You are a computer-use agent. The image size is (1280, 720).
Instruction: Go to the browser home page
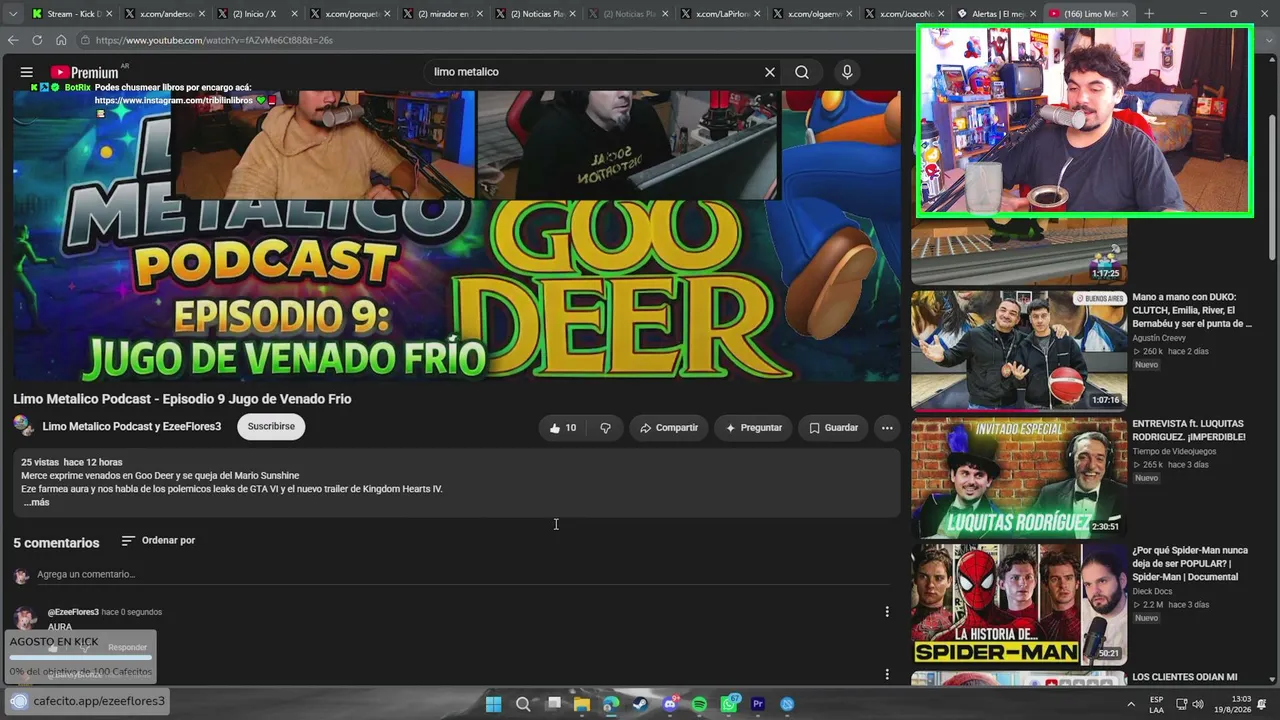point(61,40)
